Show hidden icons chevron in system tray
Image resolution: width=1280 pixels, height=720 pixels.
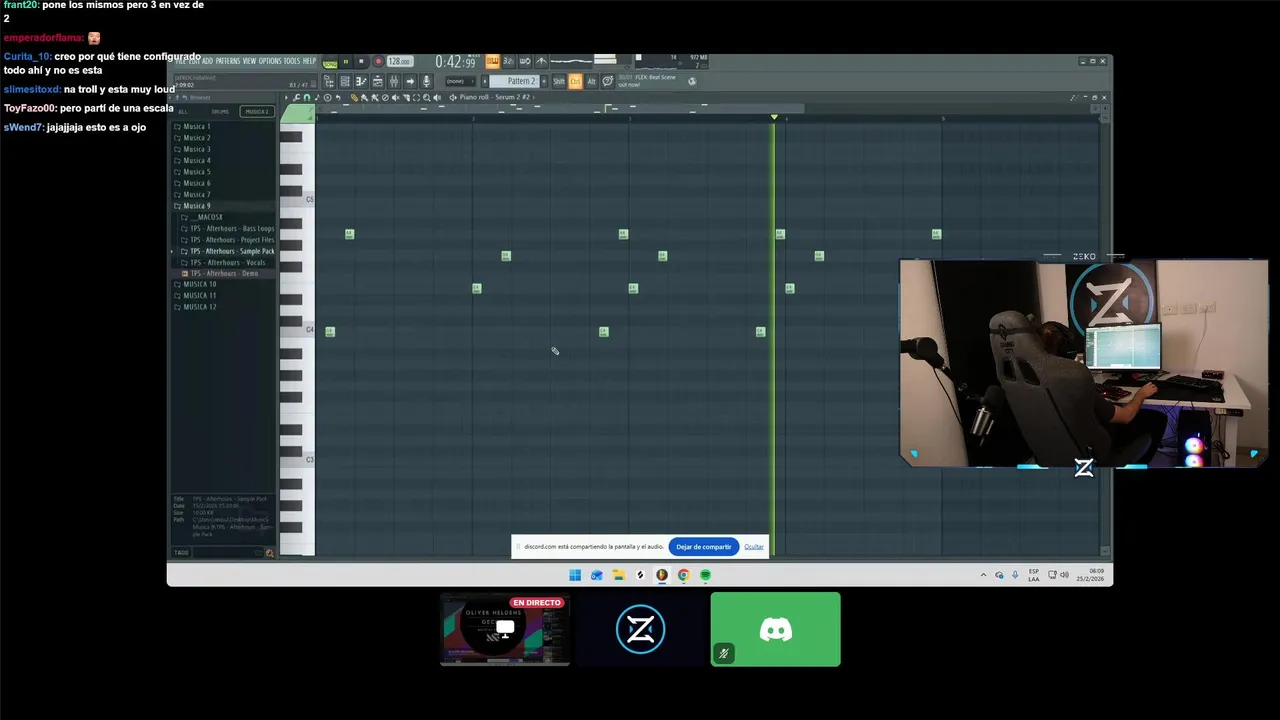[983, 575]
